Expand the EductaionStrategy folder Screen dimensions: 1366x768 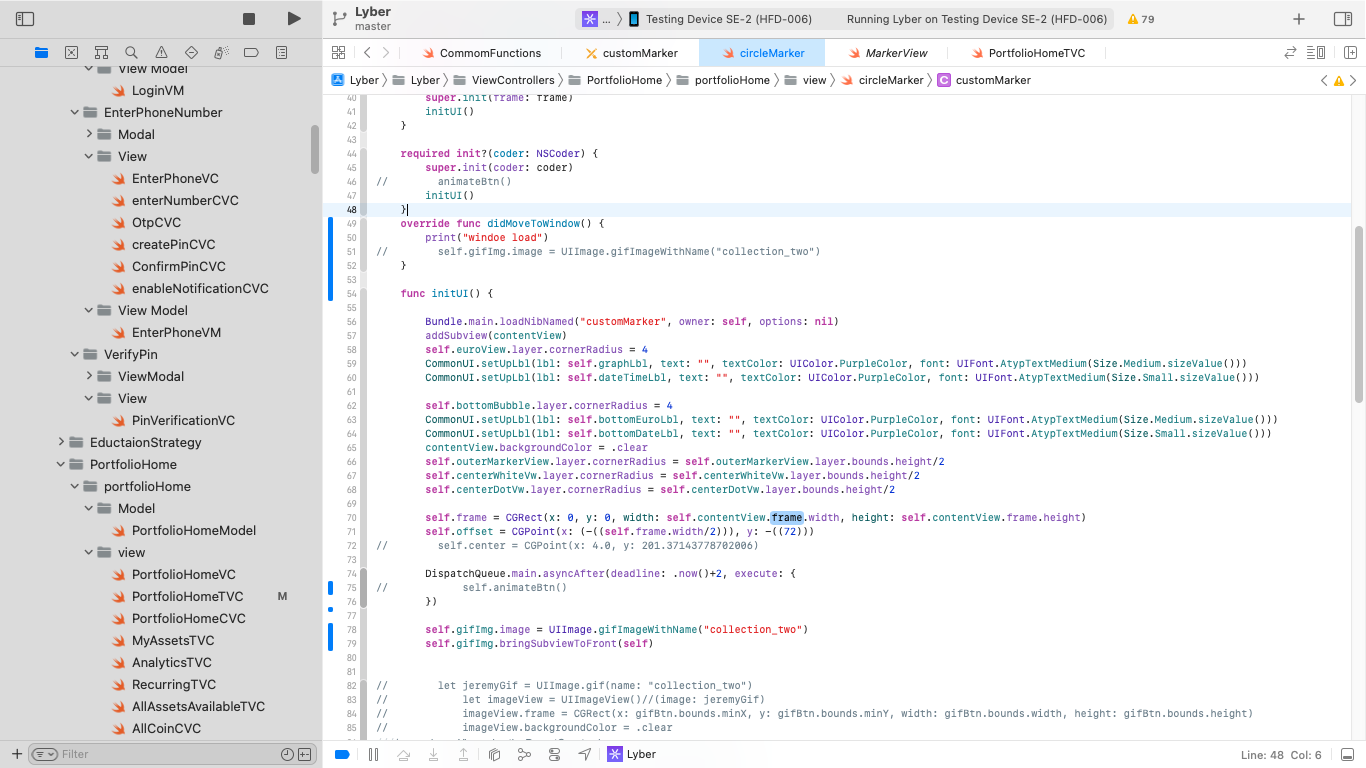(61, 443)
